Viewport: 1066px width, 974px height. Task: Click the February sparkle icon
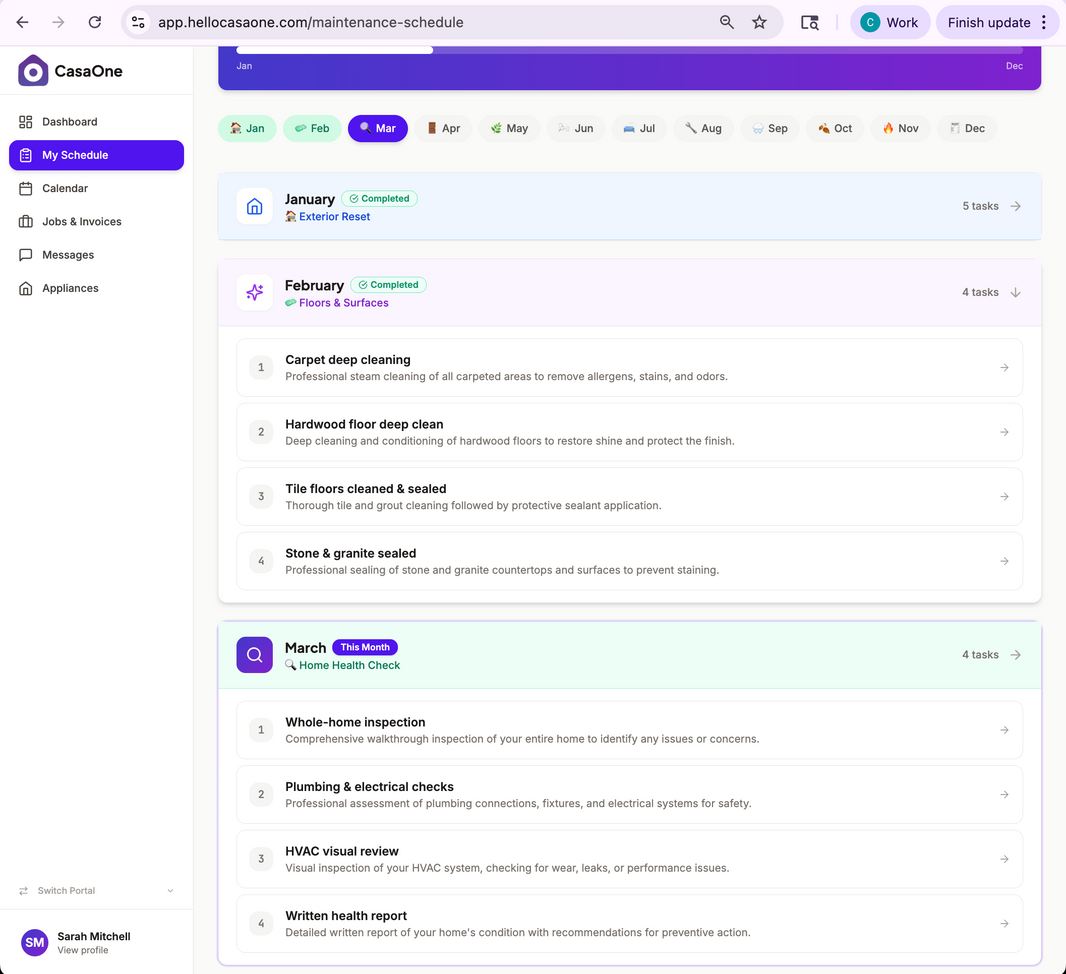click(x=254, y=293)
